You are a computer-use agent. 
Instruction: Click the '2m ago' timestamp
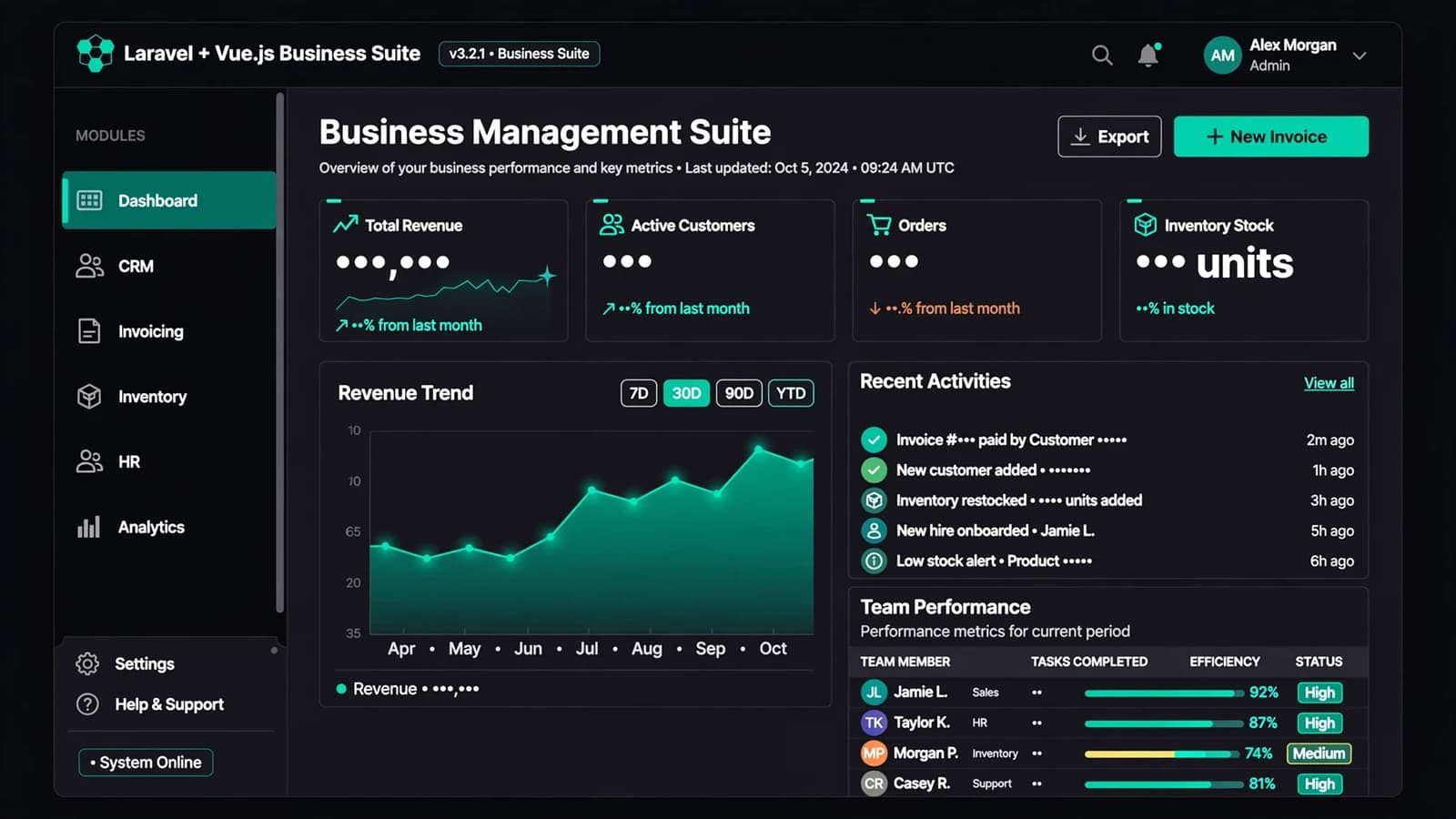click(x=1330, y=440)
